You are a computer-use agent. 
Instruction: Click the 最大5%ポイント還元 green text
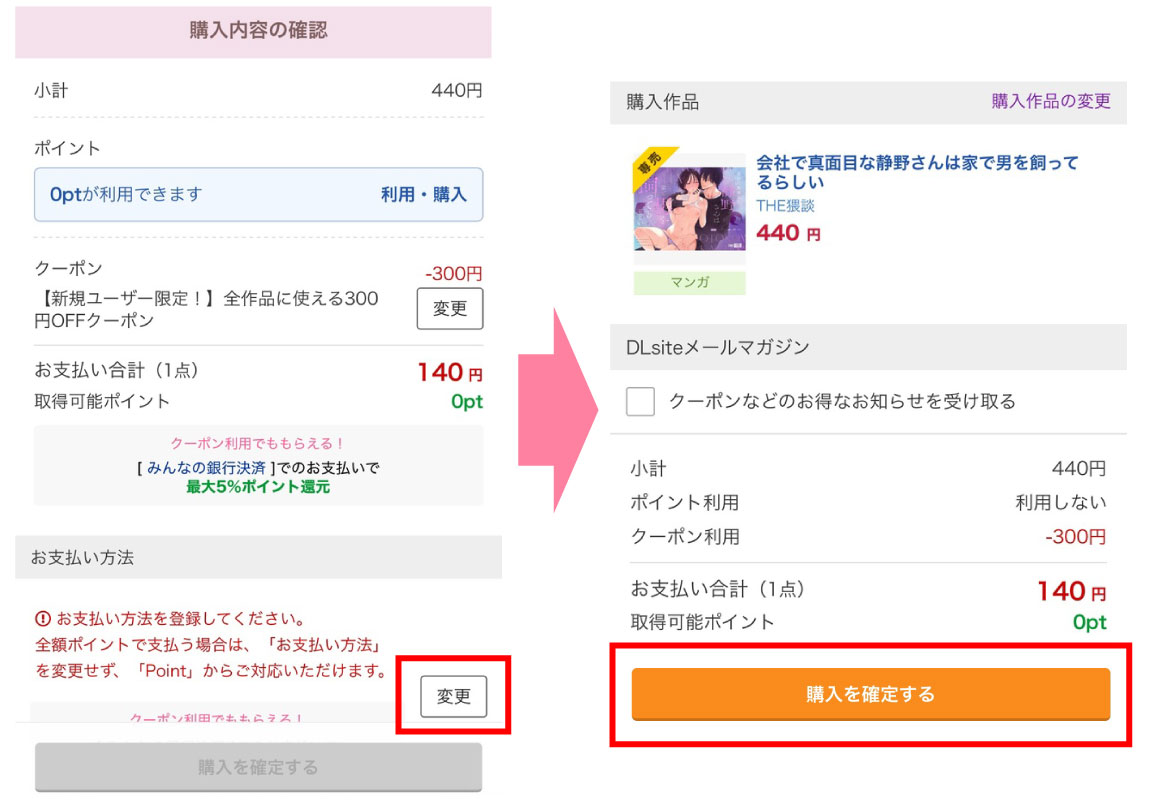click(258, 487)
